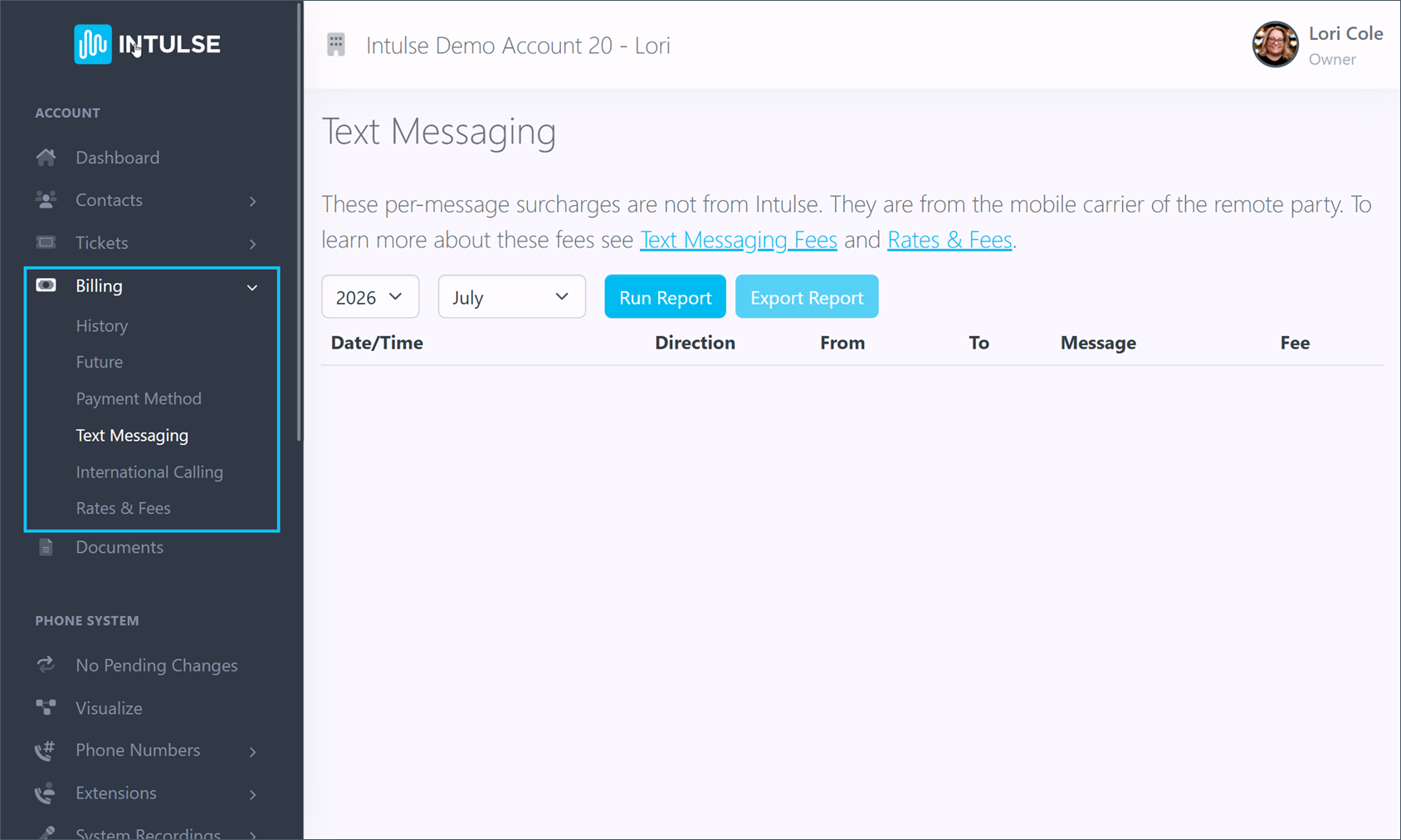This screenshot has width=1401, height=840.
Task: Click the Date/Time column header
Action: pyautogui.click(x=377, y=343)
